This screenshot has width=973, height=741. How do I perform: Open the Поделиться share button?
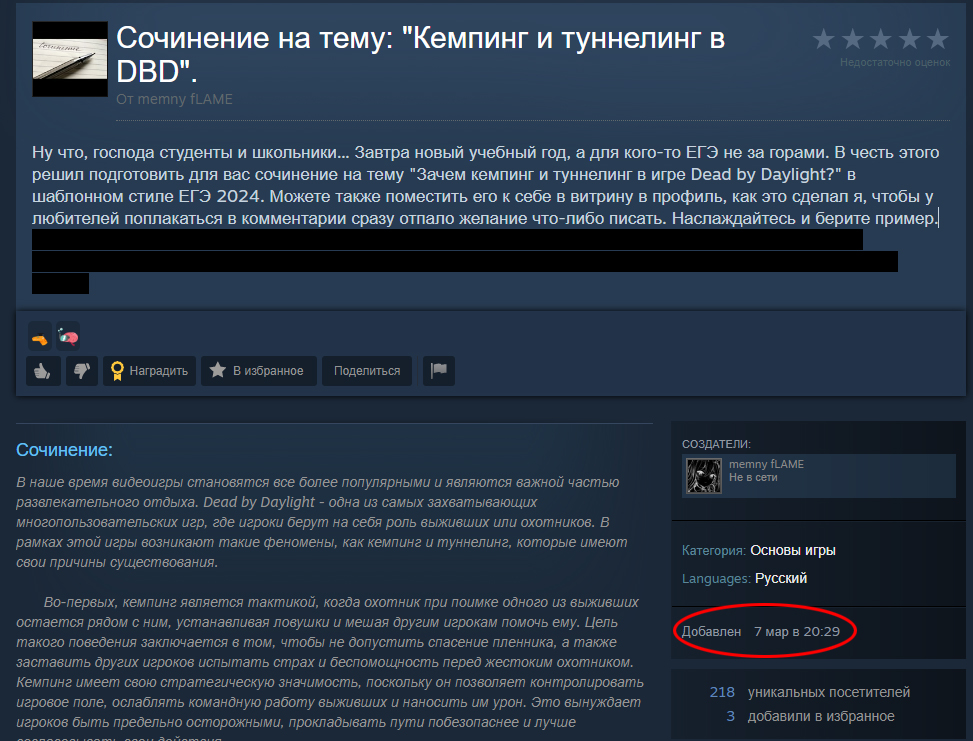(x=367, y=371)
